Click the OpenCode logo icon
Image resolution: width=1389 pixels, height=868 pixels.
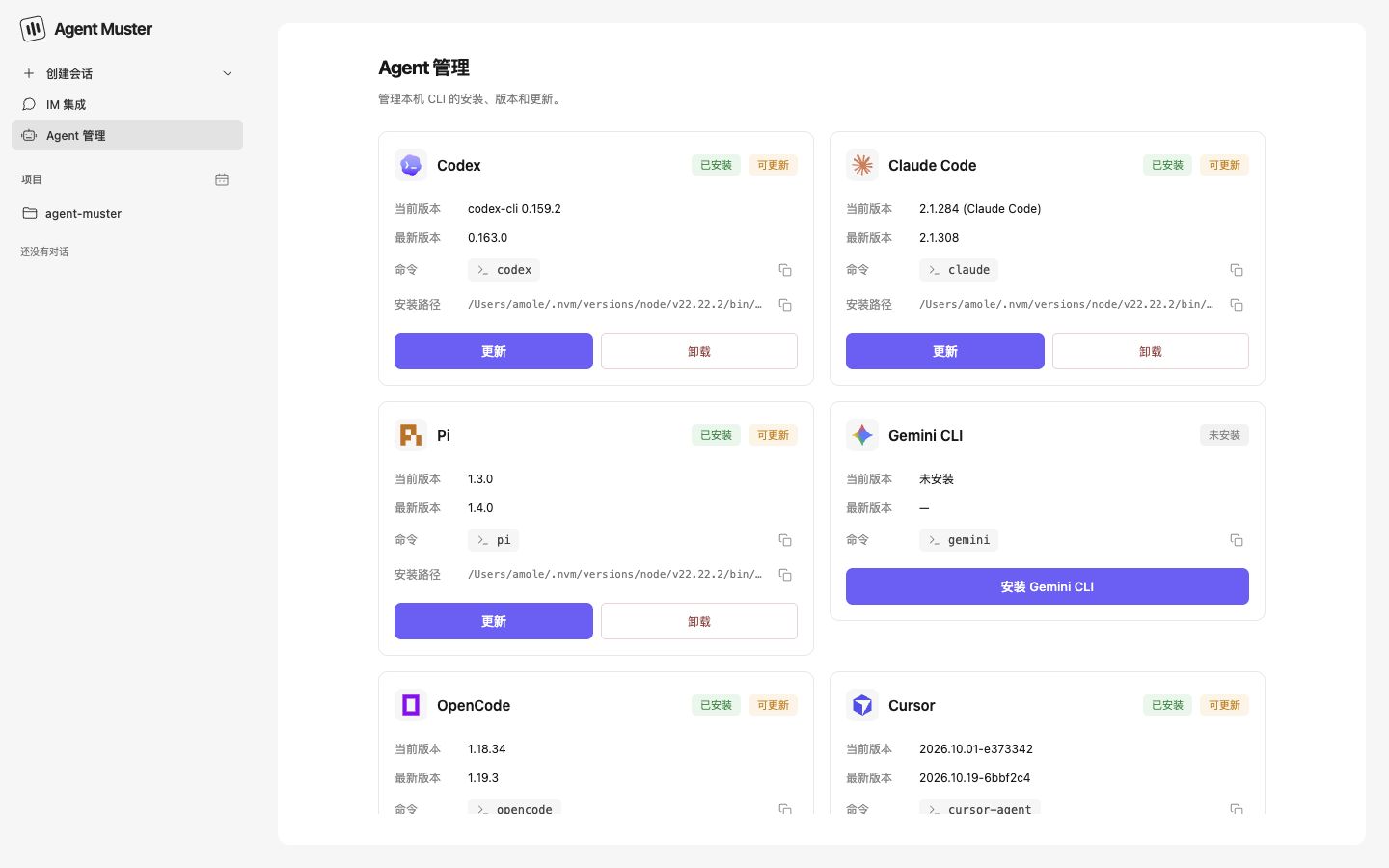point(411,705)
